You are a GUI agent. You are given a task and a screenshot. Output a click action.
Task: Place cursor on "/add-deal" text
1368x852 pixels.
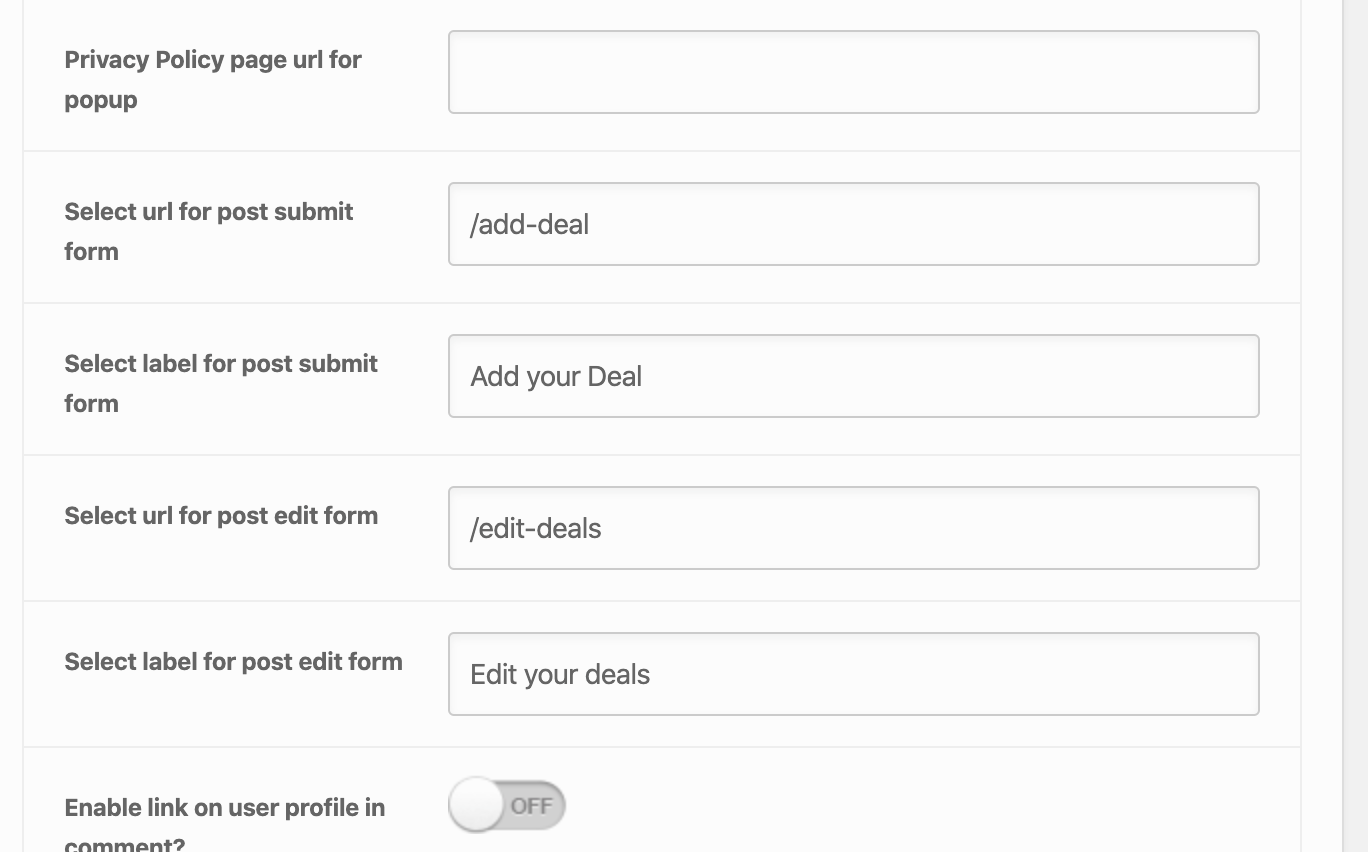click(x=529, y=225)
